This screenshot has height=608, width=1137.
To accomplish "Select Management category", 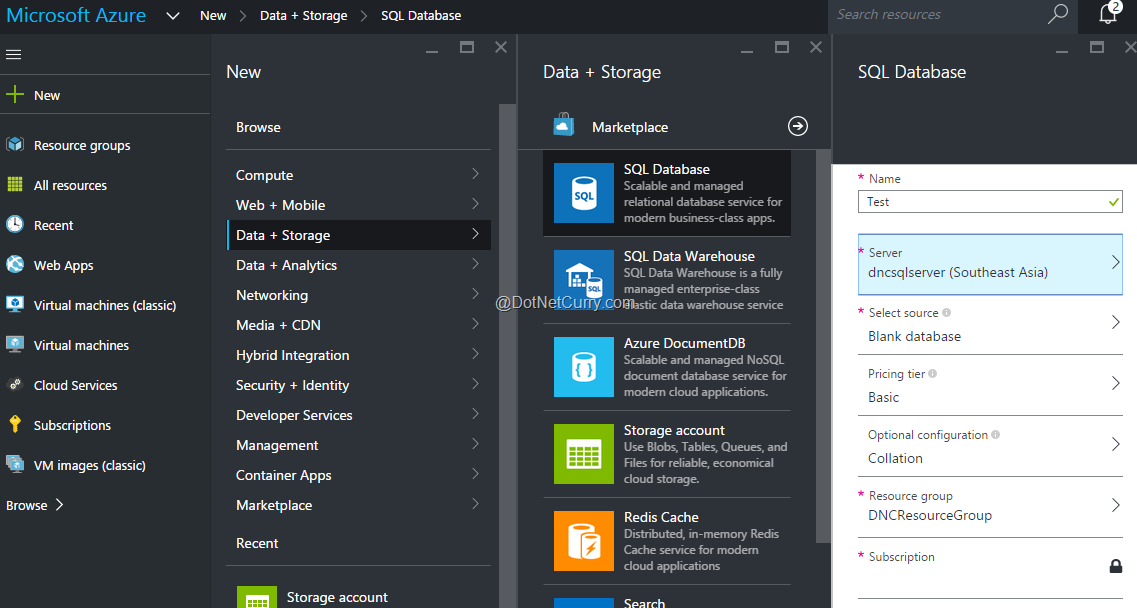I will tap(359, 445).
